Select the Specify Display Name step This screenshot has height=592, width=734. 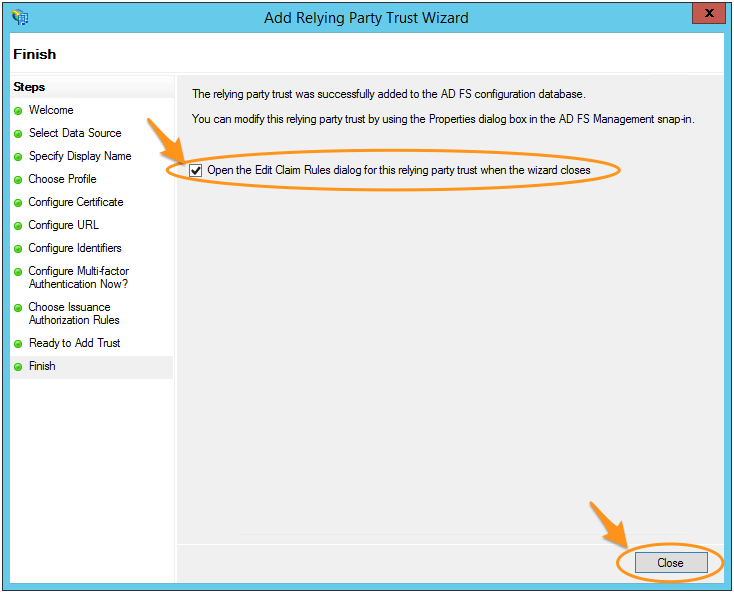pyautogui.click(x=80, y=156)
